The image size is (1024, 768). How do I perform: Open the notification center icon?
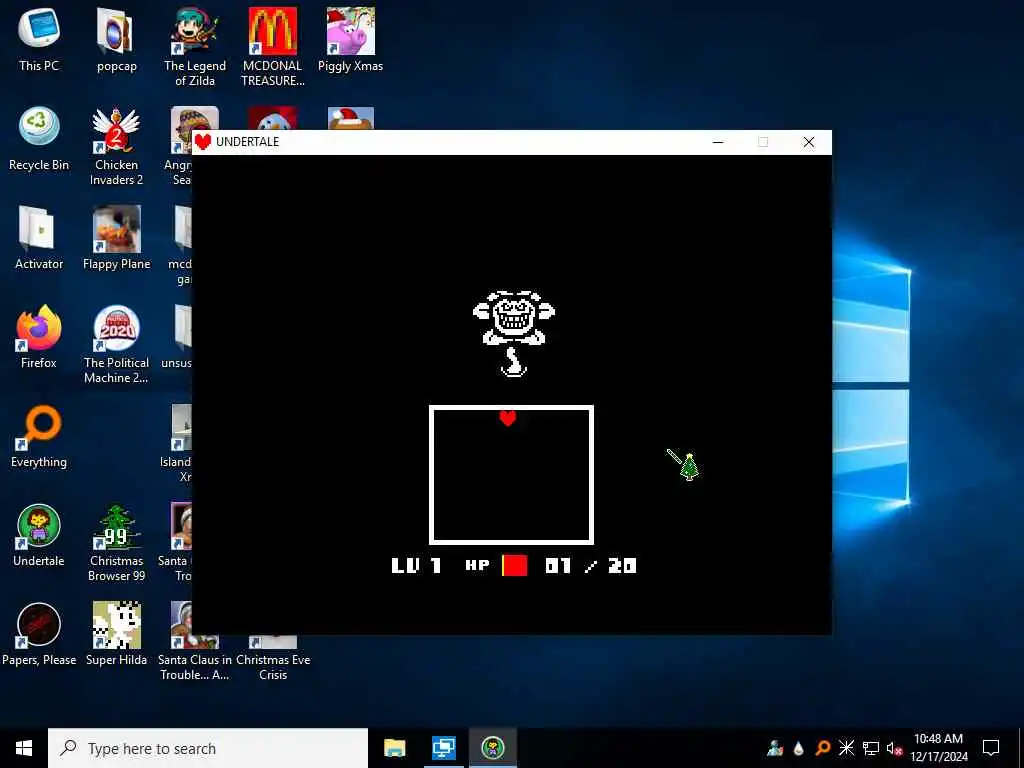click(x=991, y=748)
